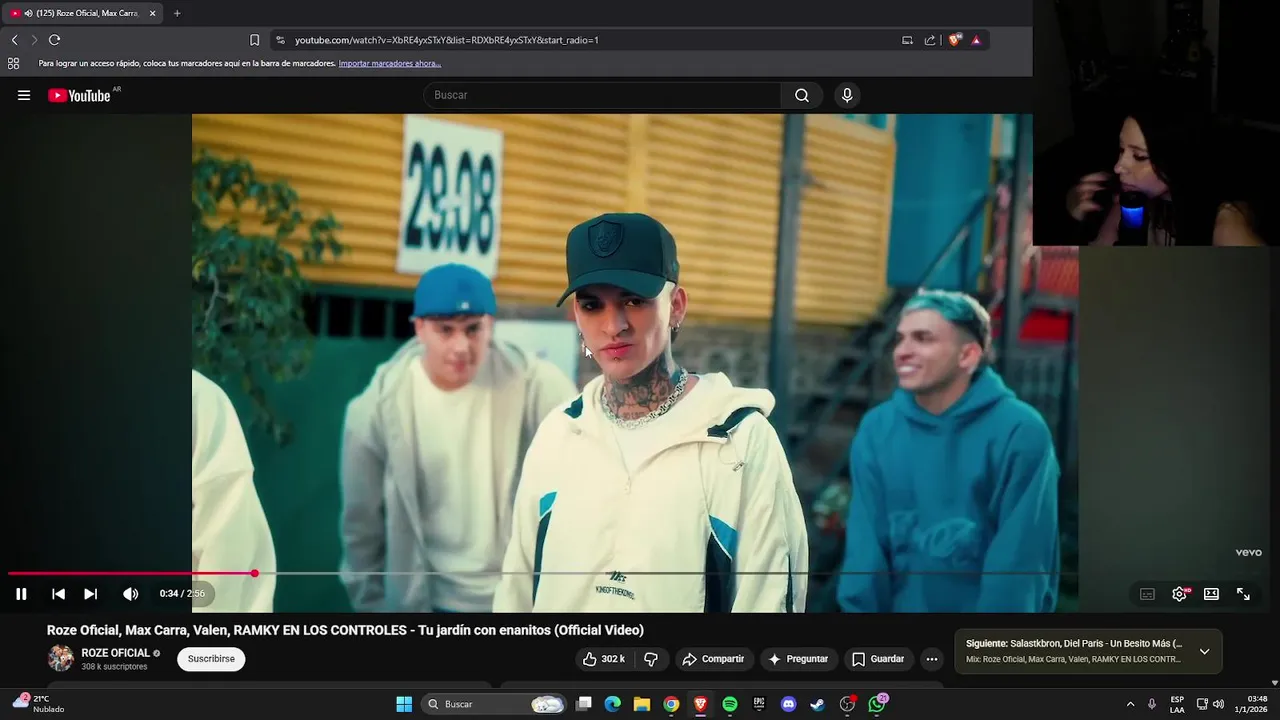Switch to theater mode
The width and height of the screenshot is (1280, 720).
(1211, 594)
